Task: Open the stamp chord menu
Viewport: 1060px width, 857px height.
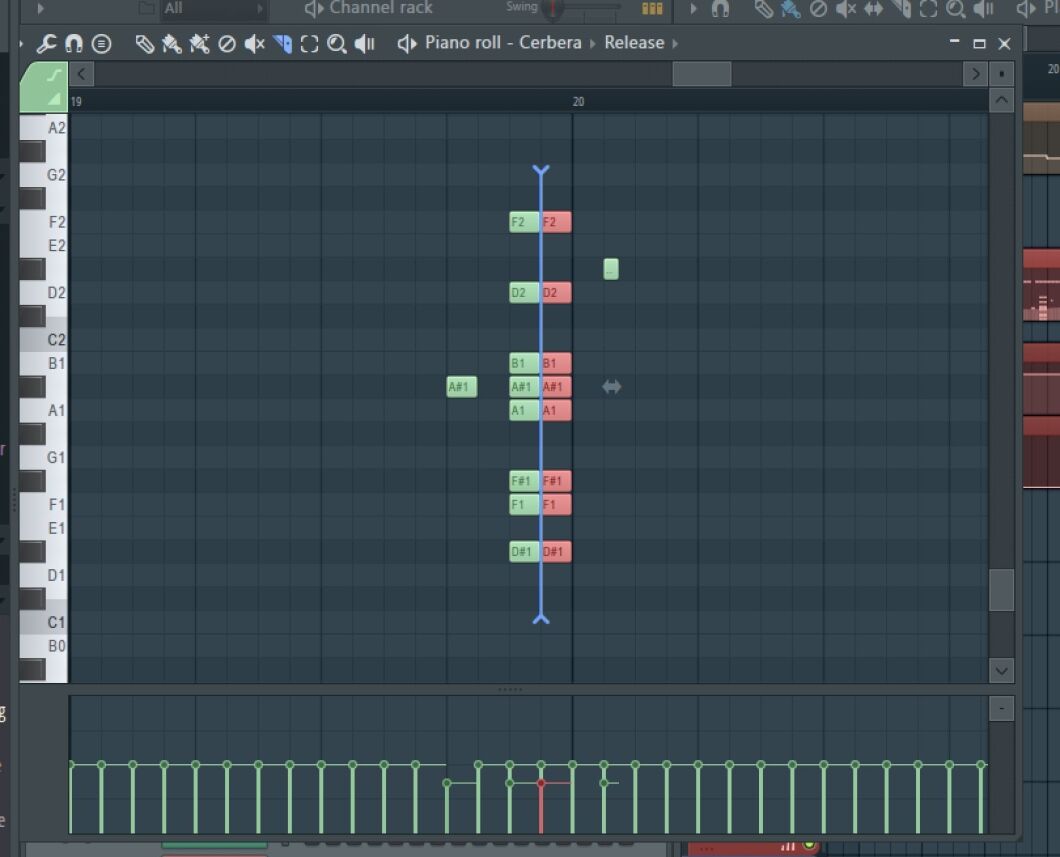Action: click(101, 44)
